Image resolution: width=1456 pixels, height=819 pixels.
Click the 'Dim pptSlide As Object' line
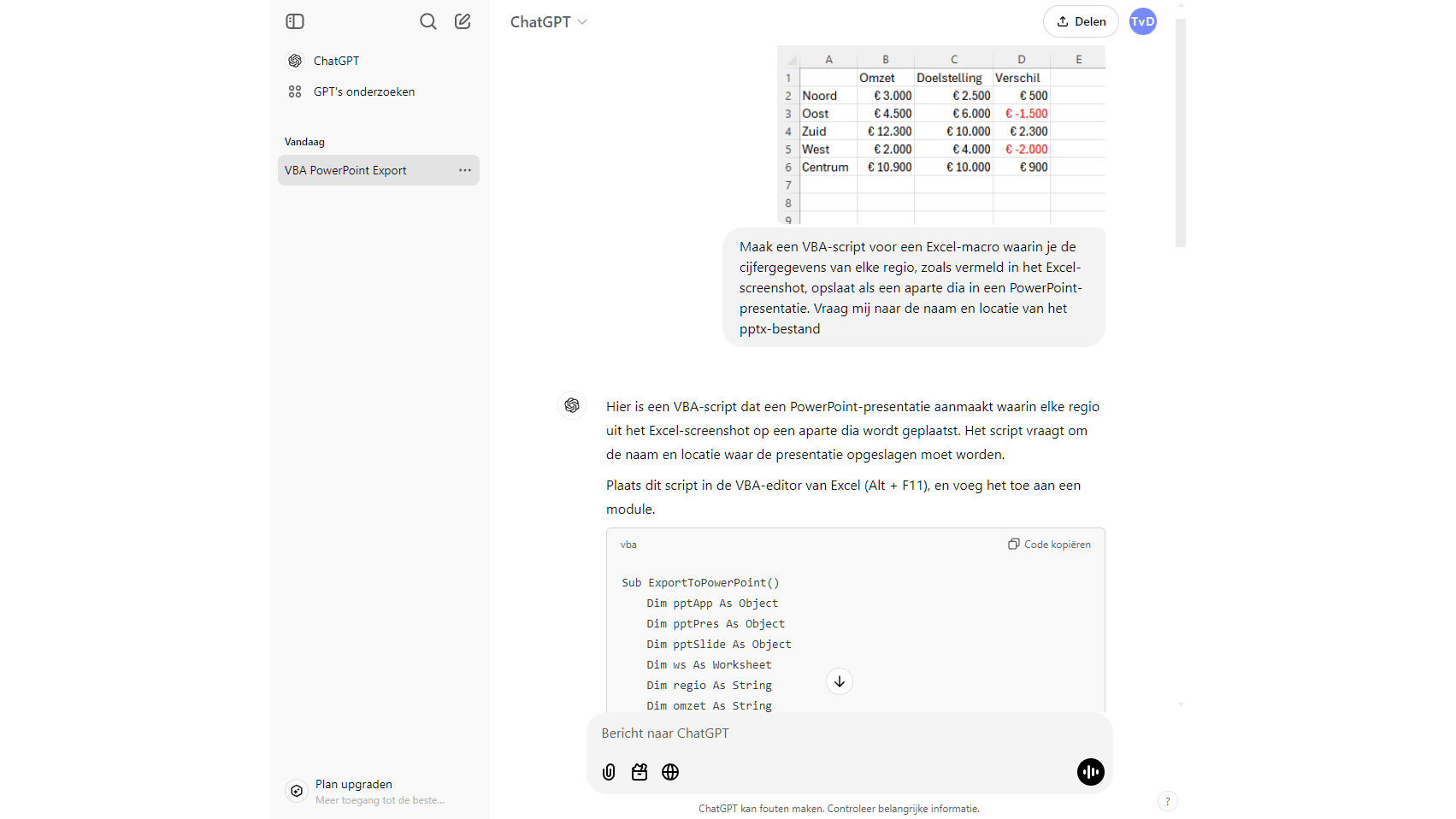[719, 645]
